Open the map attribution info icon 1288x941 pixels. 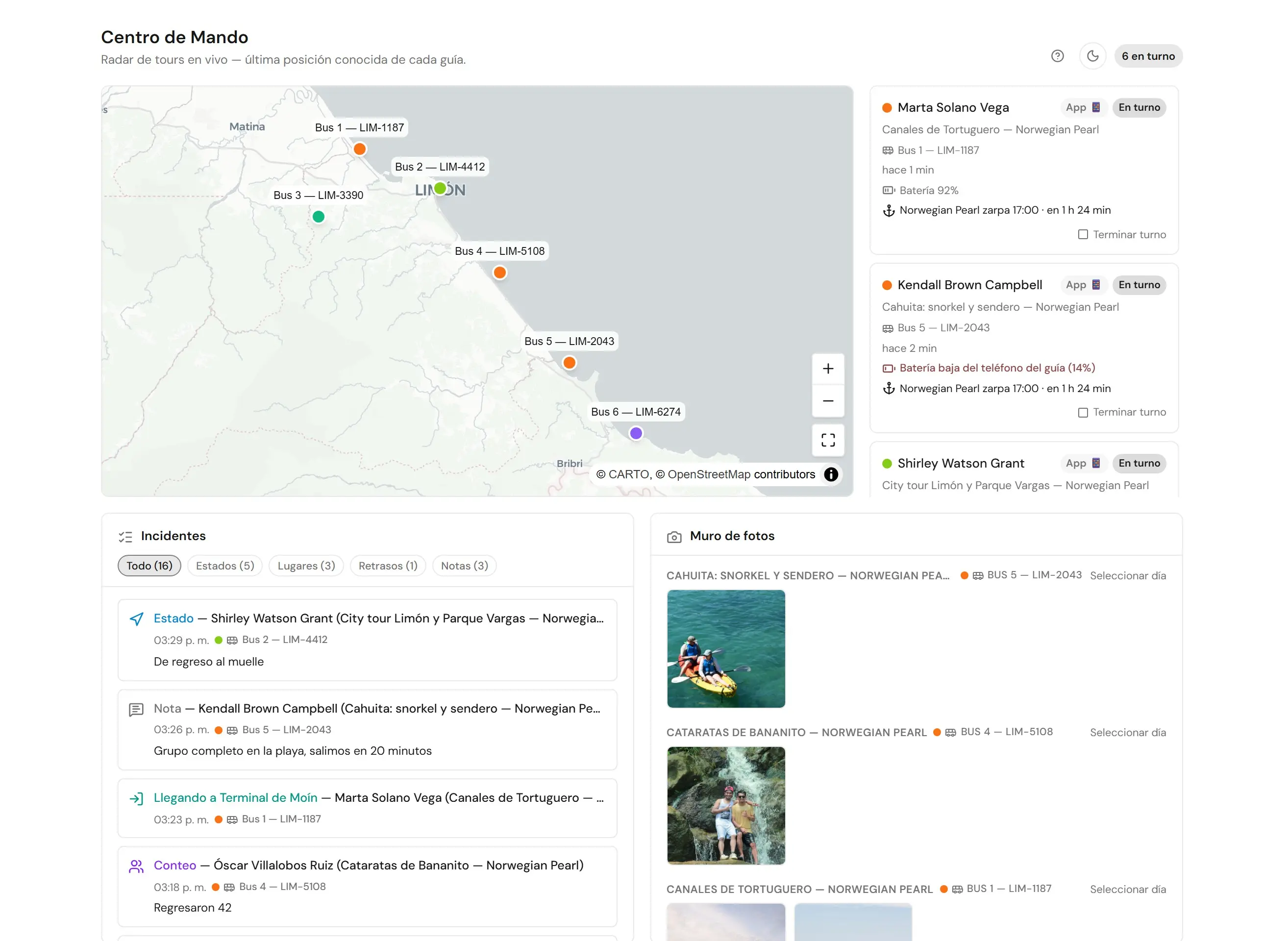click(831, 474)
